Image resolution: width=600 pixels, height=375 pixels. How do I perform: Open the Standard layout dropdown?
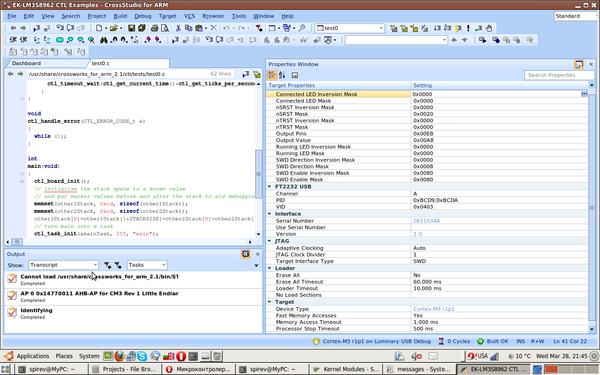[x=576, y=16]
